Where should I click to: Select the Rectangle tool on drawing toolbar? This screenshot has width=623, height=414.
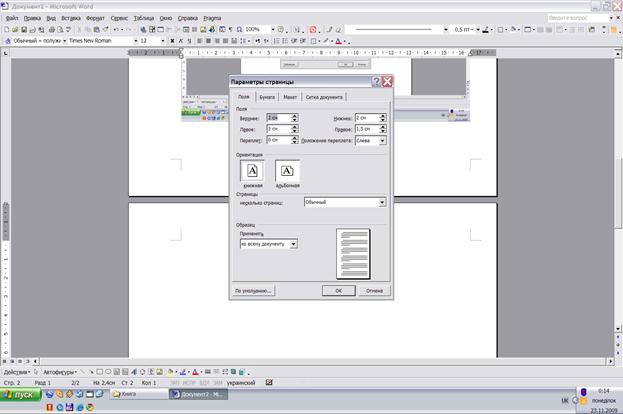click(x=100, y=372)
